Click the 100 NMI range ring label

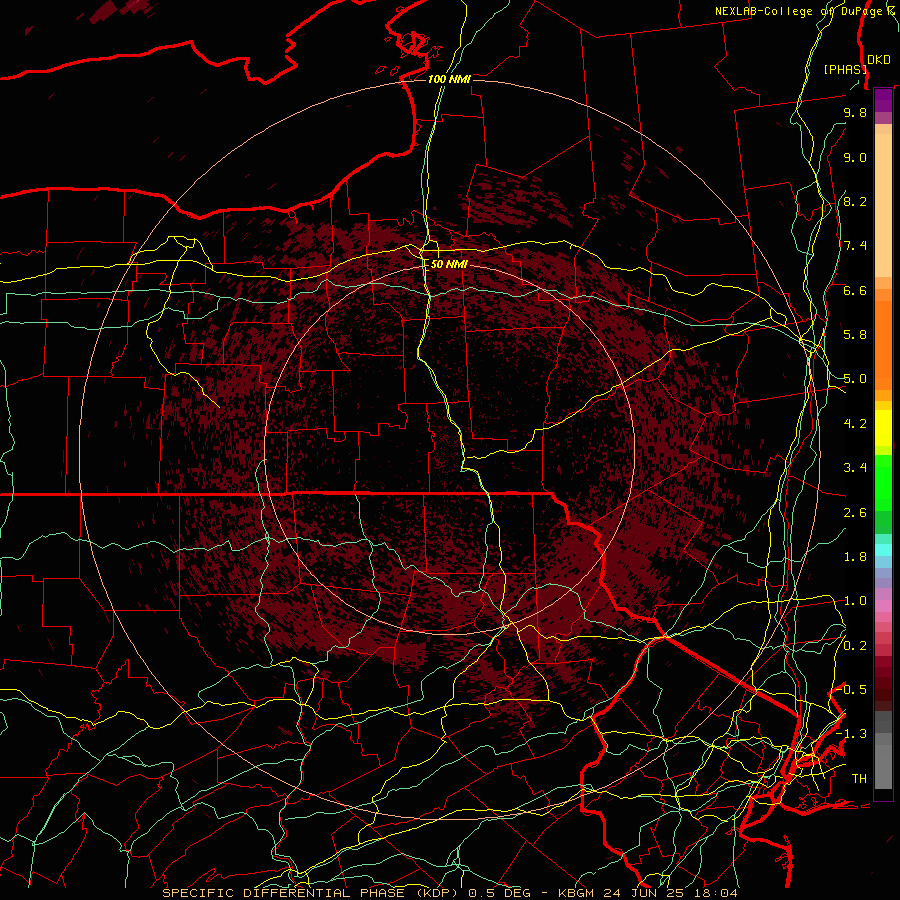click(x=449, y=79)
